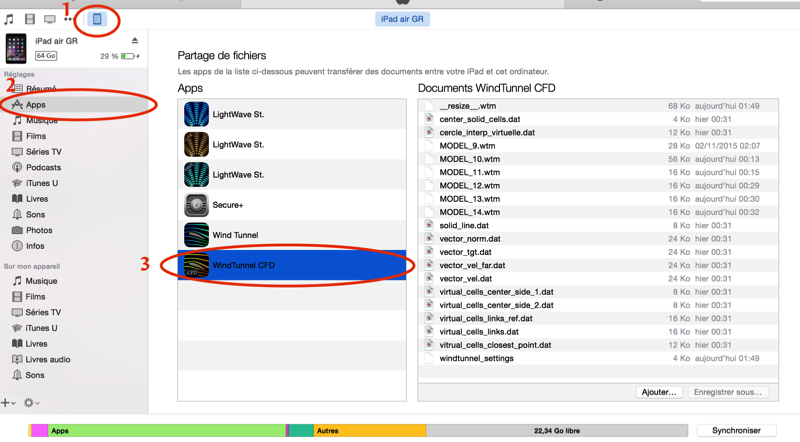Select Apps in the Réglages sidebar
Screen dimensions: 800x442
(73, 105)
